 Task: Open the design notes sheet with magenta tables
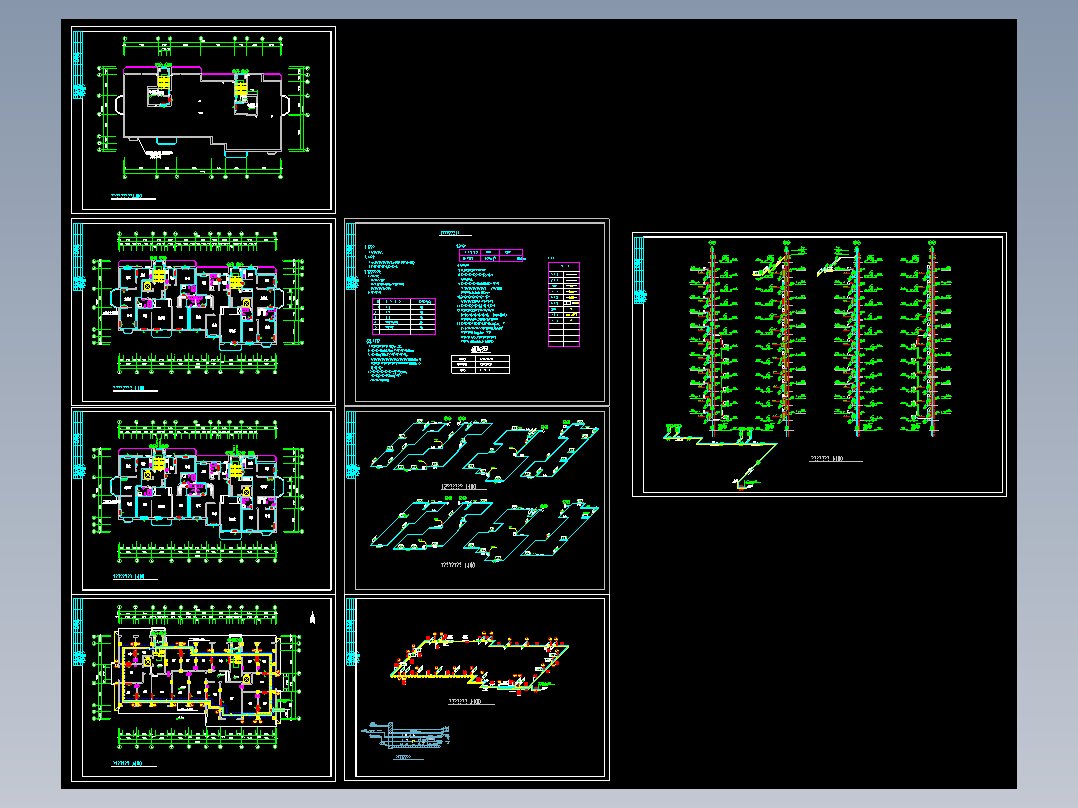(x=476, y=312)
